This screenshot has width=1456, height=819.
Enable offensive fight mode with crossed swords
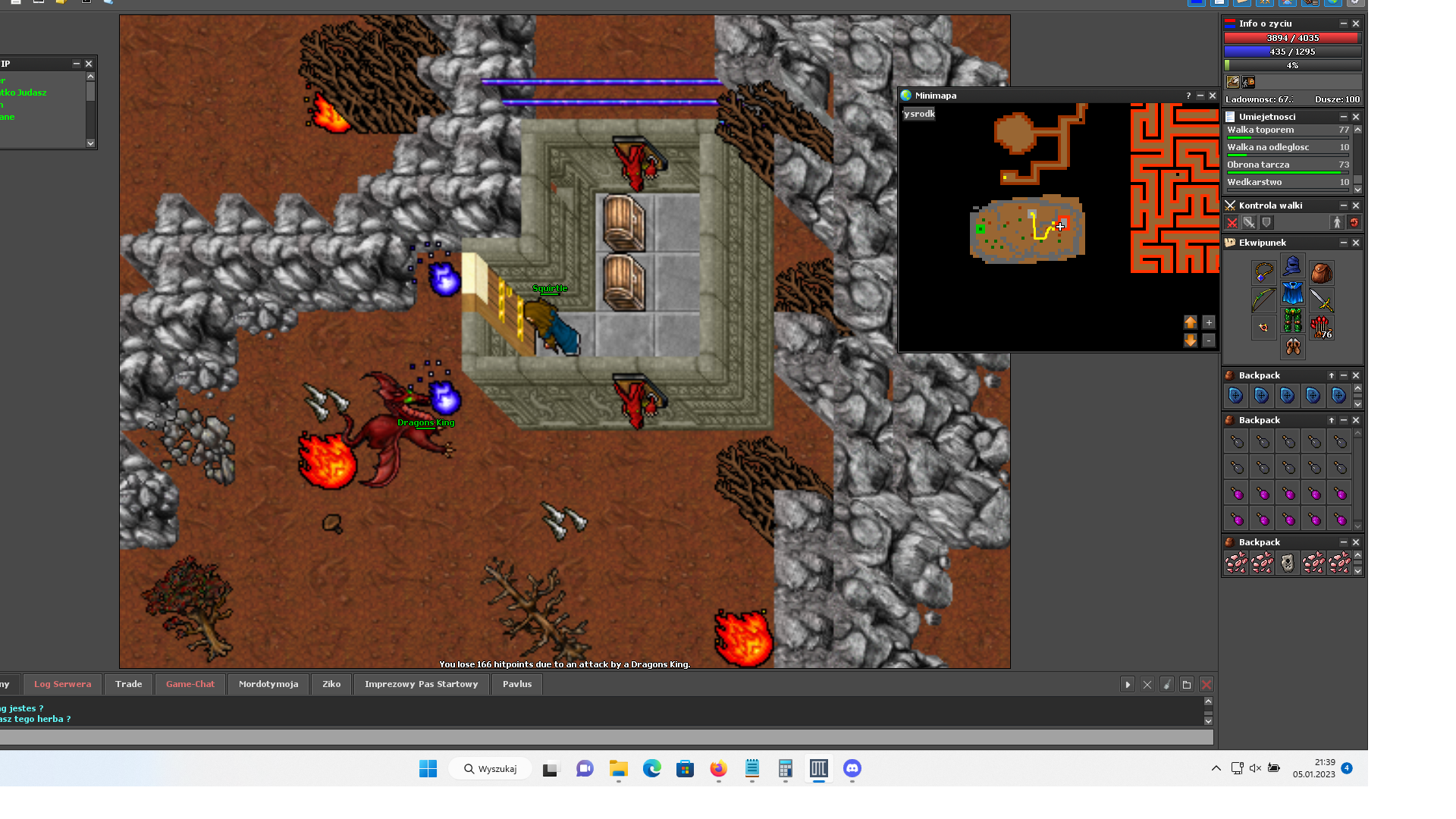[1232, 222]
